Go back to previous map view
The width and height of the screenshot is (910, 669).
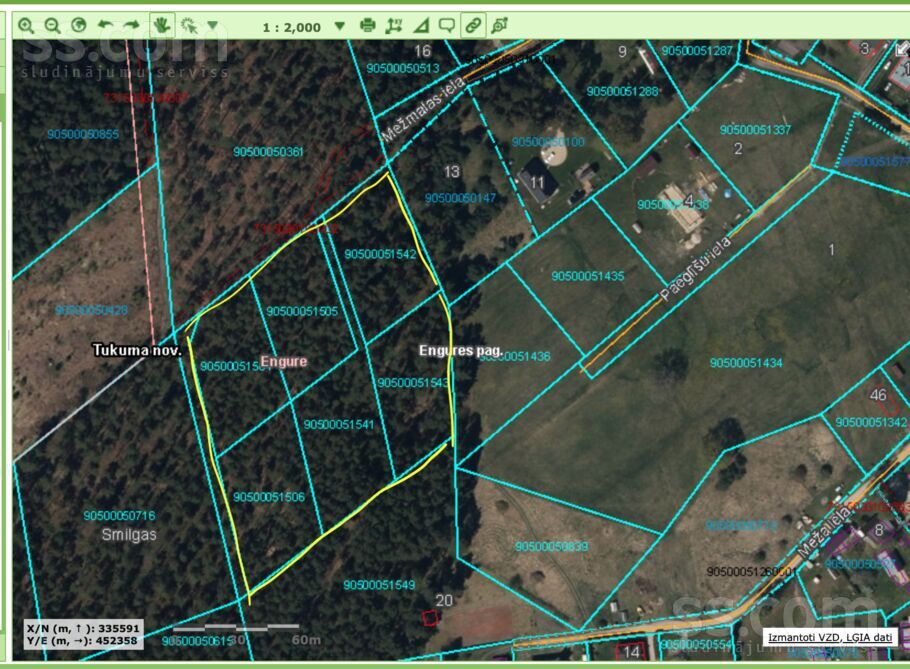pos(105,25)
